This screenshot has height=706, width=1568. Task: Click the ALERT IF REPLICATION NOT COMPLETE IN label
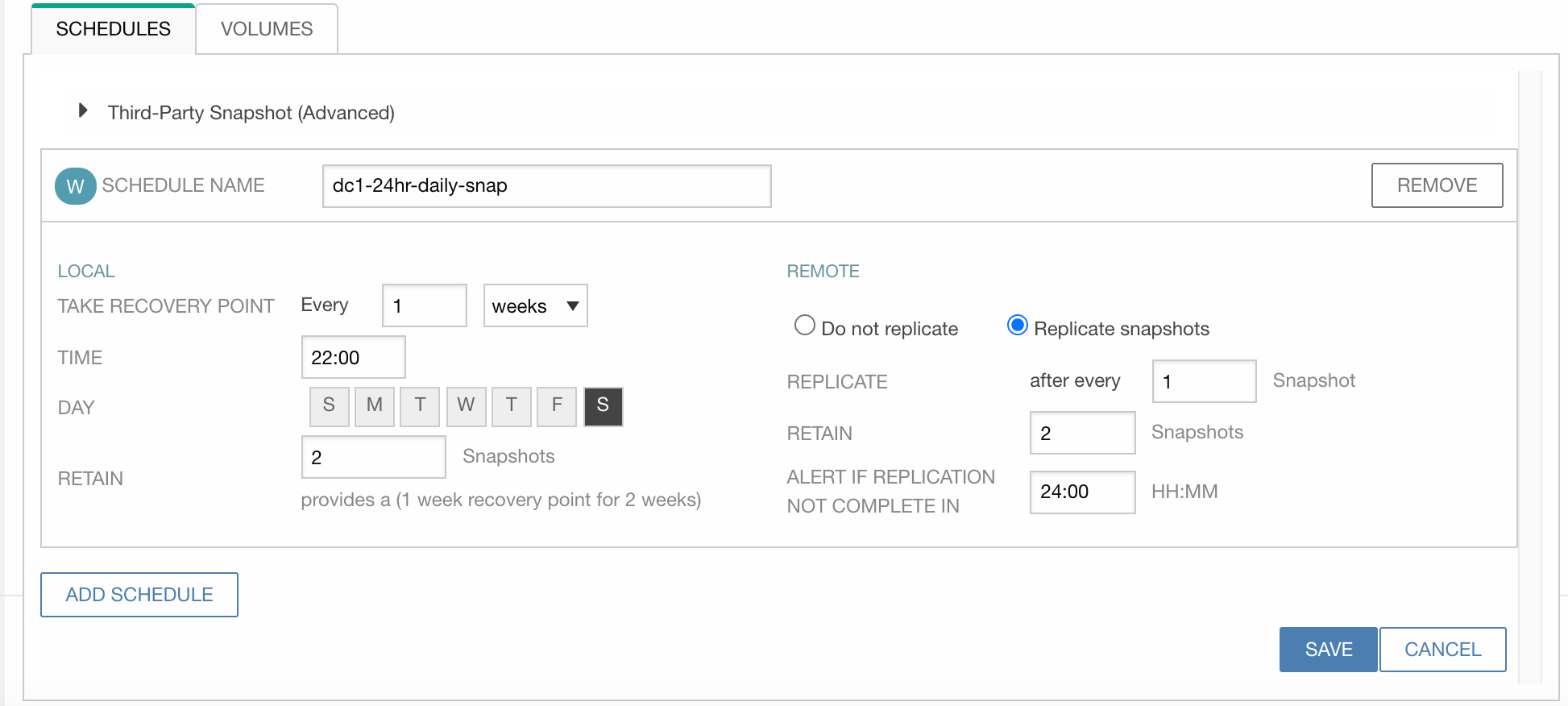(x=890, y=492)
